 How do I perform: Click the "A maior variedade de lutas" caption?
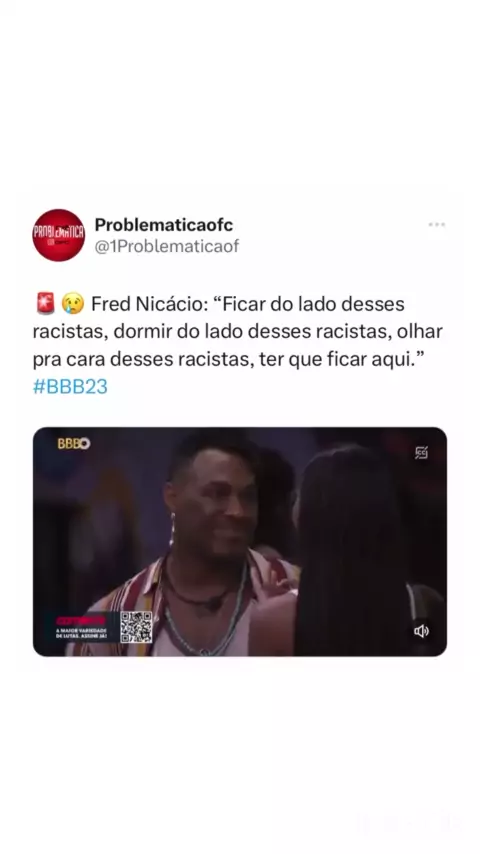82,633
